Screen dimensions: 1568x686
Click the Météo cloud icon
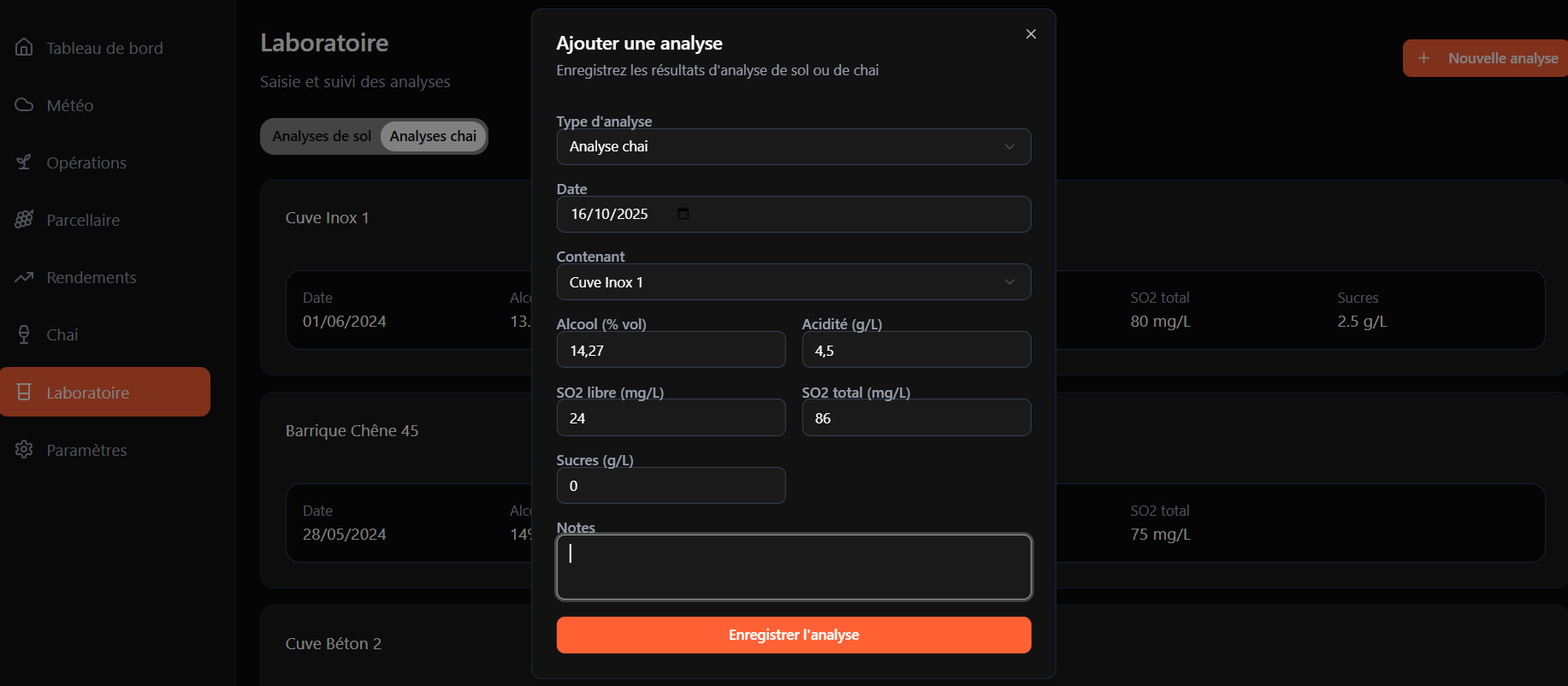click(x=24, y=104)
